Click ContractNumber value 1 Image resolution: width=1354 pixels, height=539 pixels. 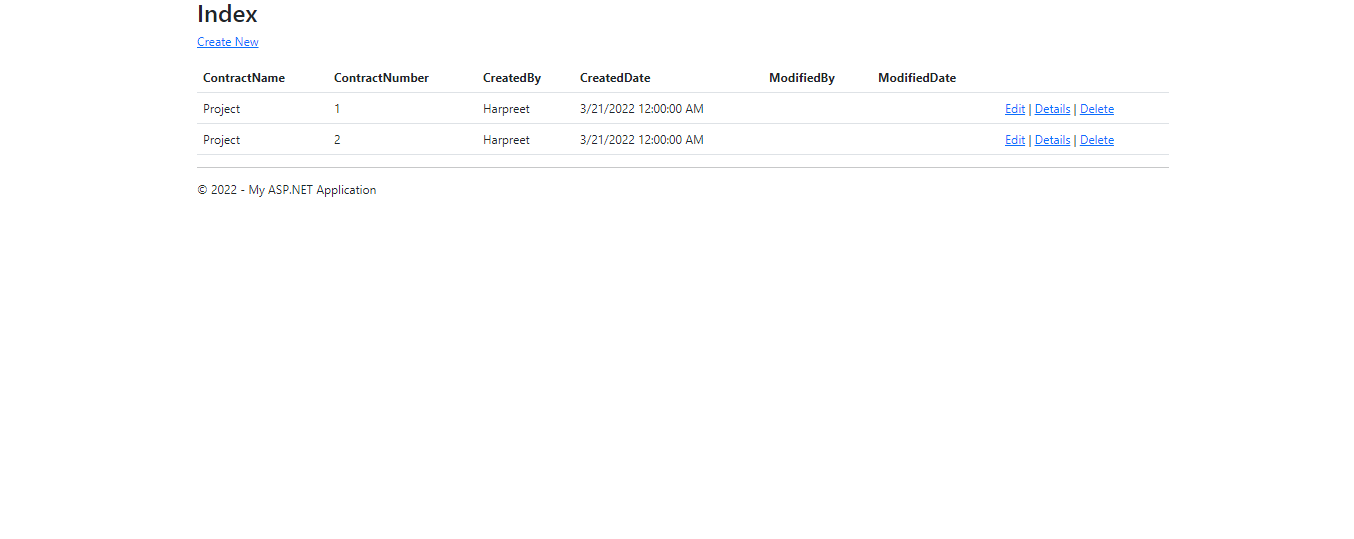[337, 109]
